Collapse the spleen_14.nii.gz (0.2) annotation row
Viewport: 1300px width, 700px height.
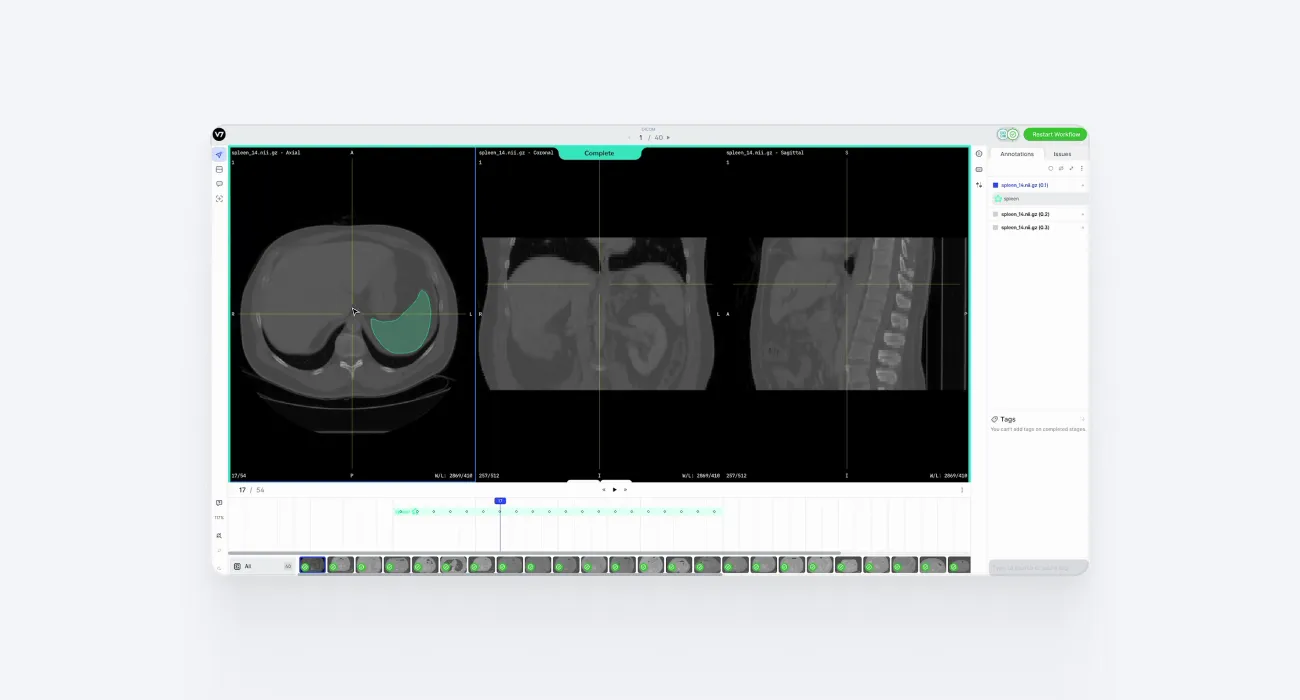pyautogui.click(x=1083, y=214)
